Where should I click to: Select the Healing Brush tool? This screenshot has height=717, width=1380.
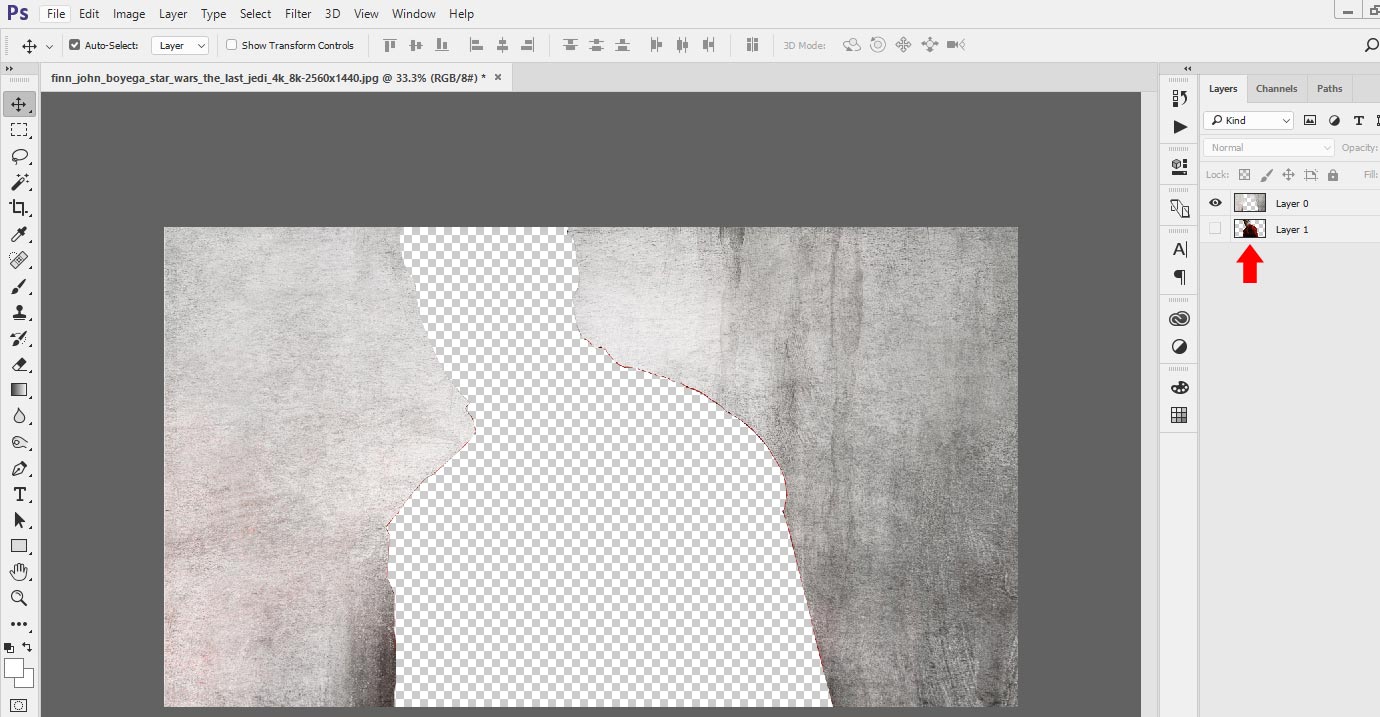point(19,260)
